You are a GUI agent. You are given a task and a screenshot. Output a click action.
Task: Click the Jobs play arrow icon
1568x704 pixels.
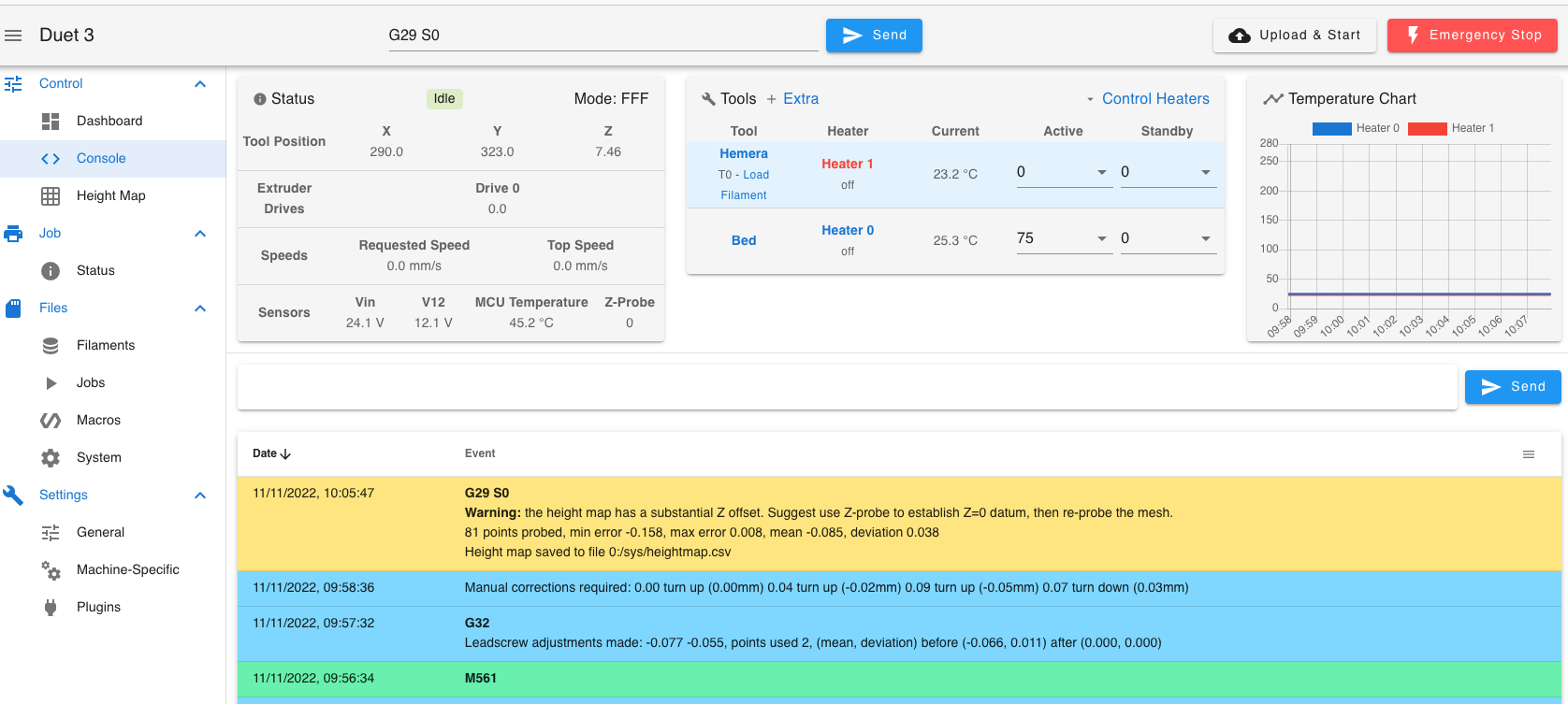pyautogui.click(x=51, y=383)
